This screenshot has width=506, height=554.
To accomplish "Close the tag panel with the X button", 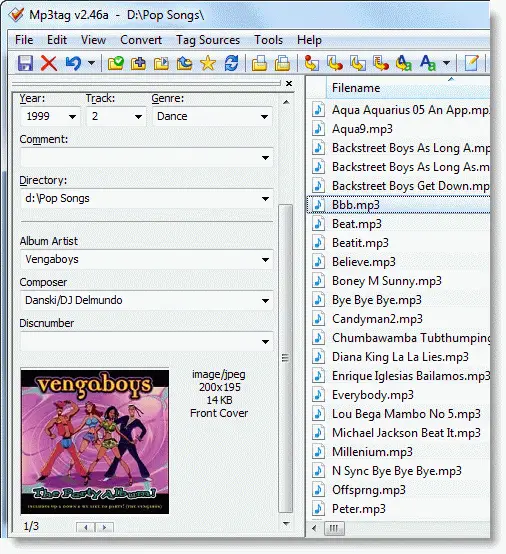I will (x=289, y=83).
